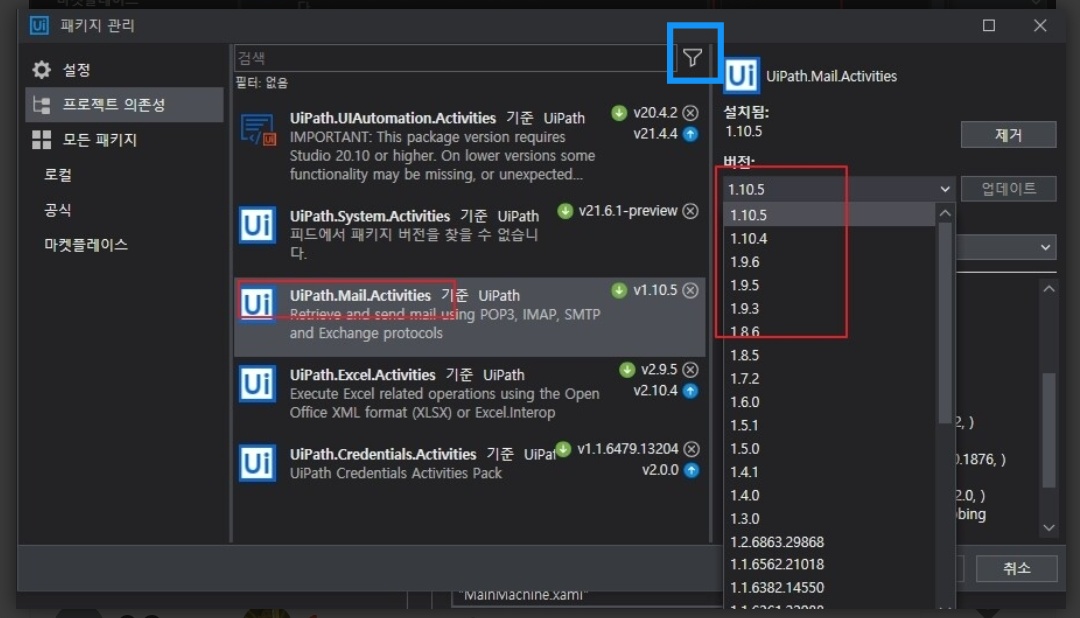The height and width of the screenshot is (618, 1080).
Task: Click the UiPath.Excel.Activities package logo
Action: coord(258,383)
